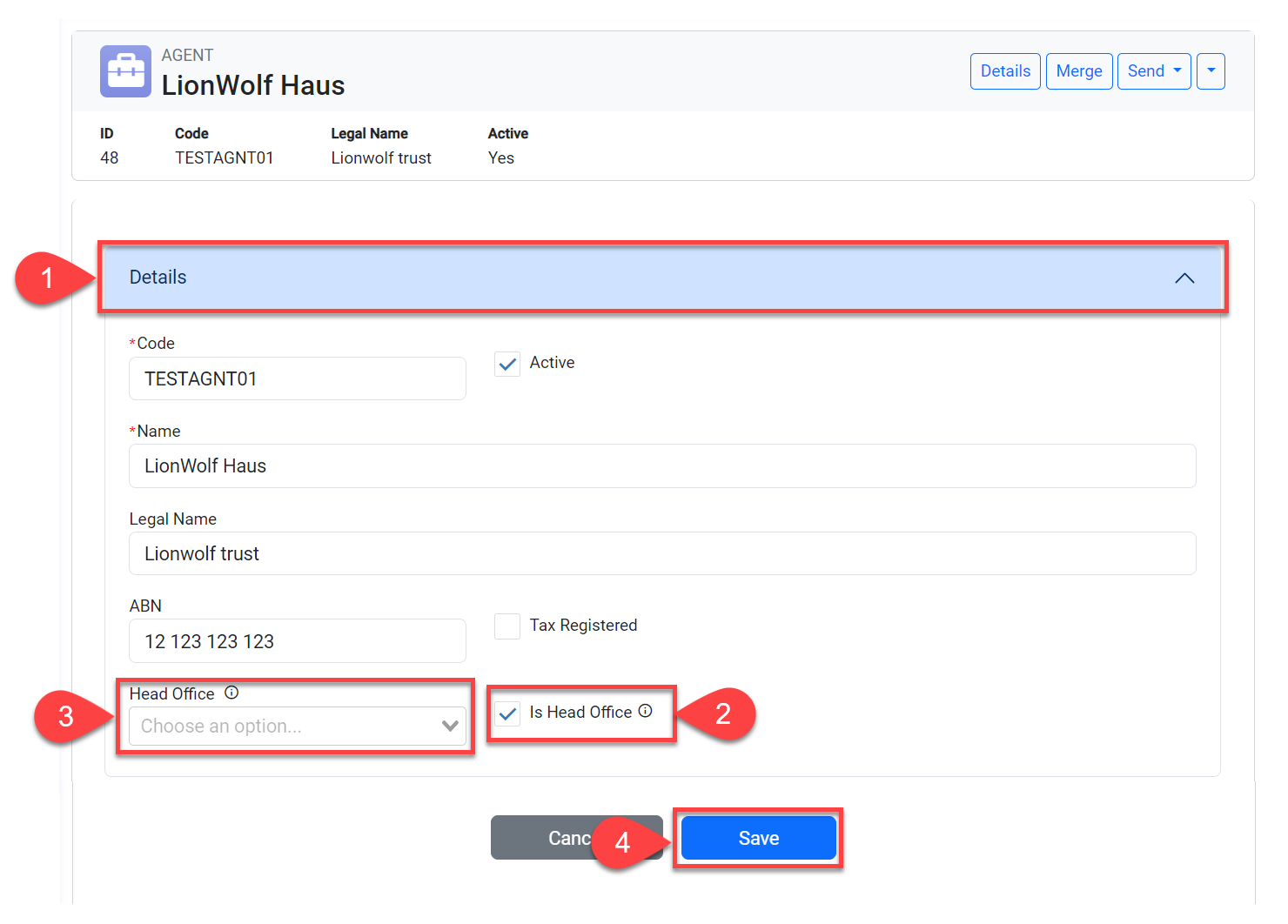Click the LionWolf Haus agent heading
This screenshot has width=1288, height=924.
253,85
